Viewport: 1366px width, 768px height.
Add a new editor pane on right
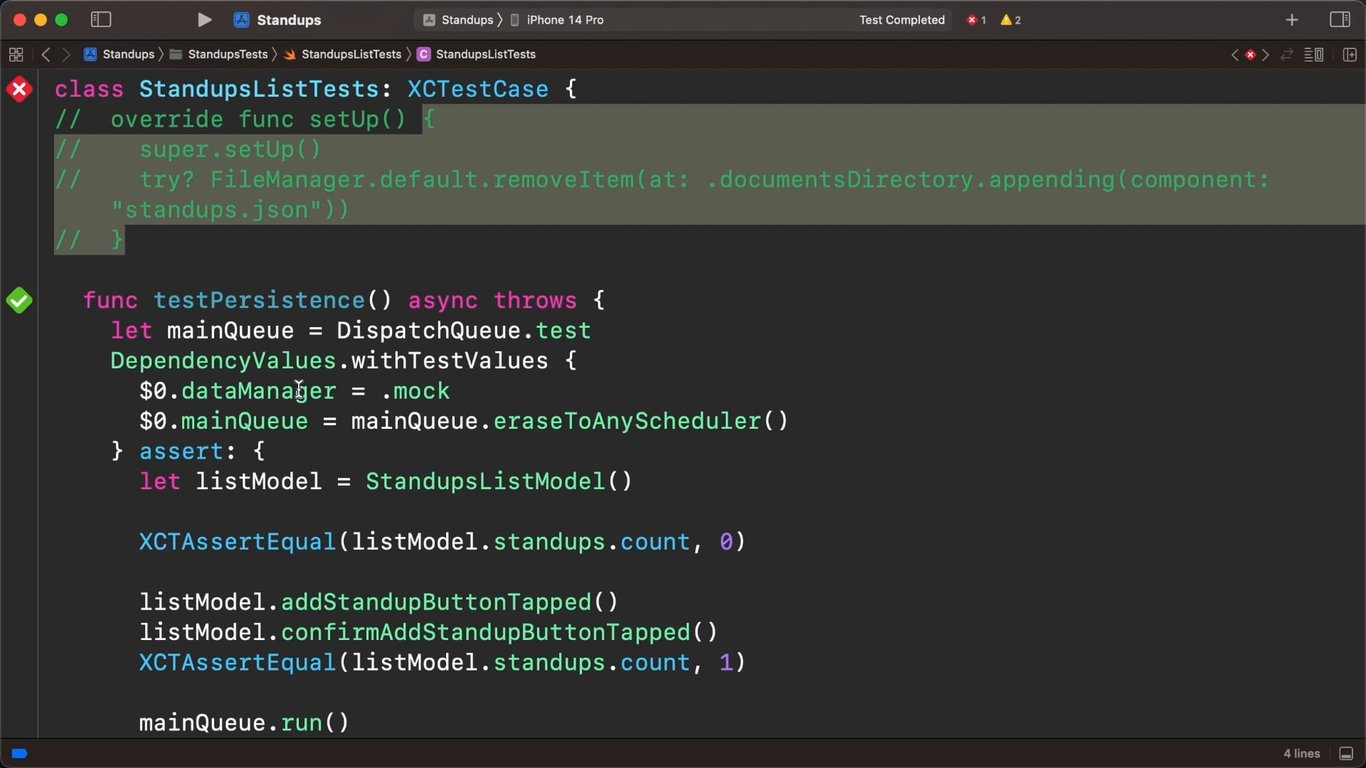(1349, 54)
